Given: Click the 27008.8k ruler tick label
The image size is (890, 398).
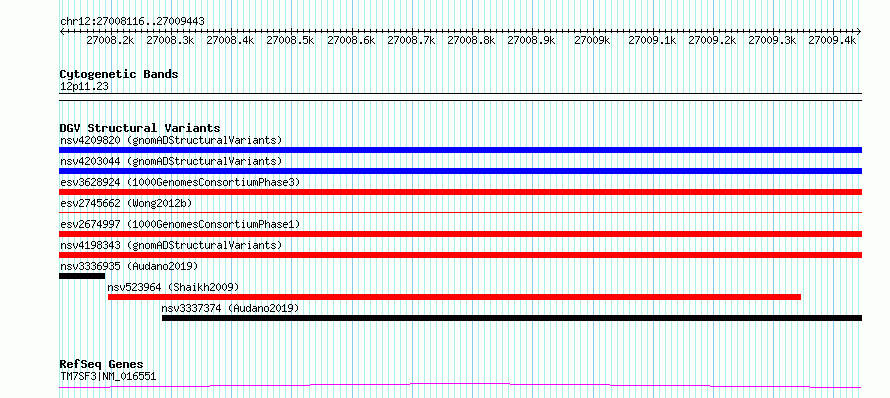Looking at the screenshot, I should tap(472, 40).
